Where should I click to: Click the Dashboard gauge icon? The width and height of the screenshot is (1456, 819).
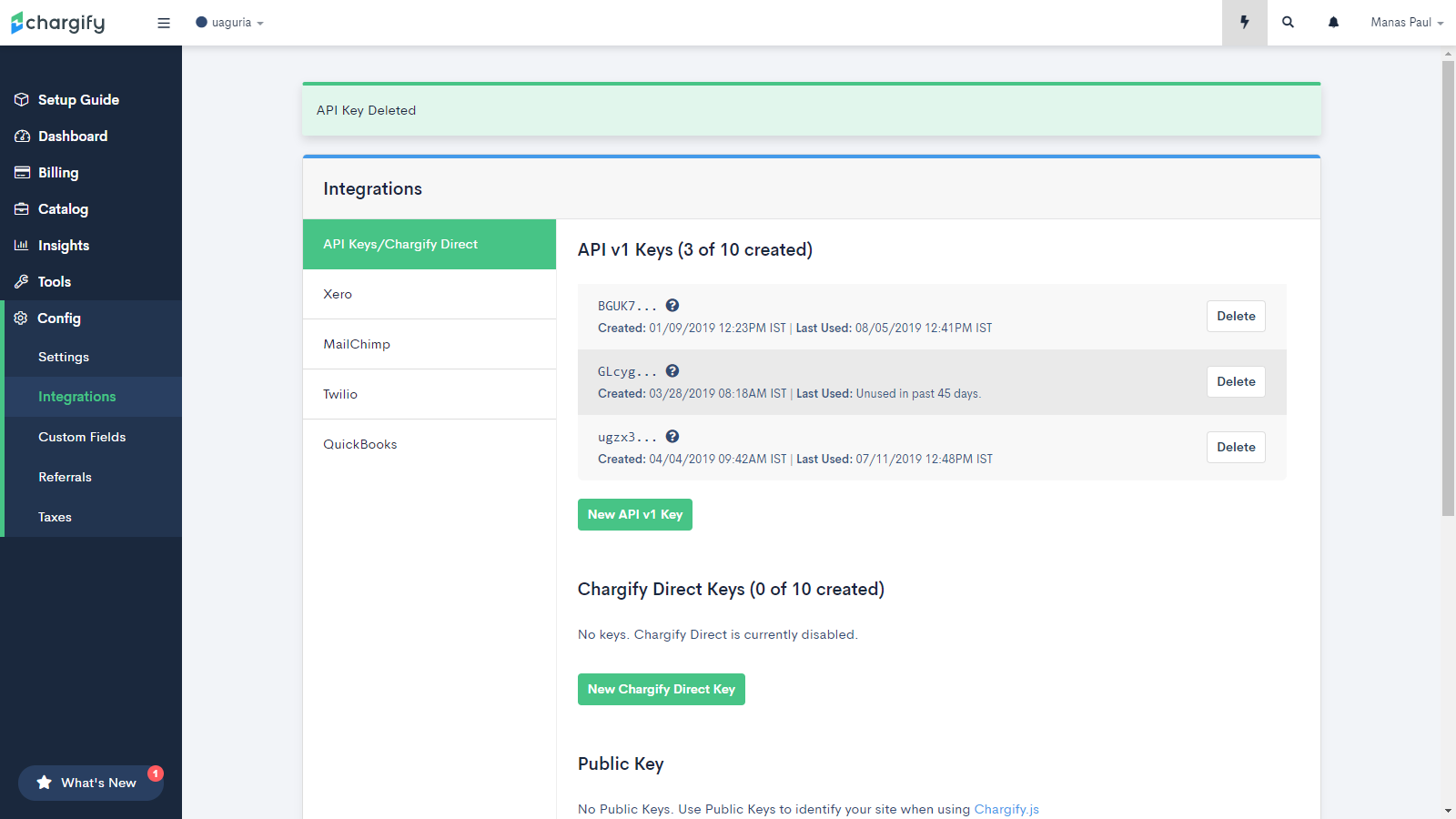click(x=22, y=136)
